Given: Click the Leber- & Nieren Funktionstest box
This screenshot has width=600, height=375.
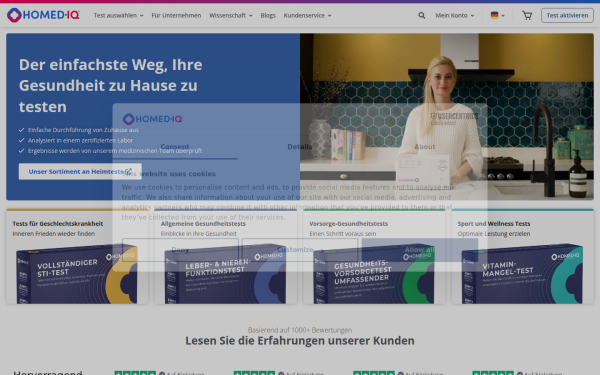Looking at the screenshot, I should [225, 274].
